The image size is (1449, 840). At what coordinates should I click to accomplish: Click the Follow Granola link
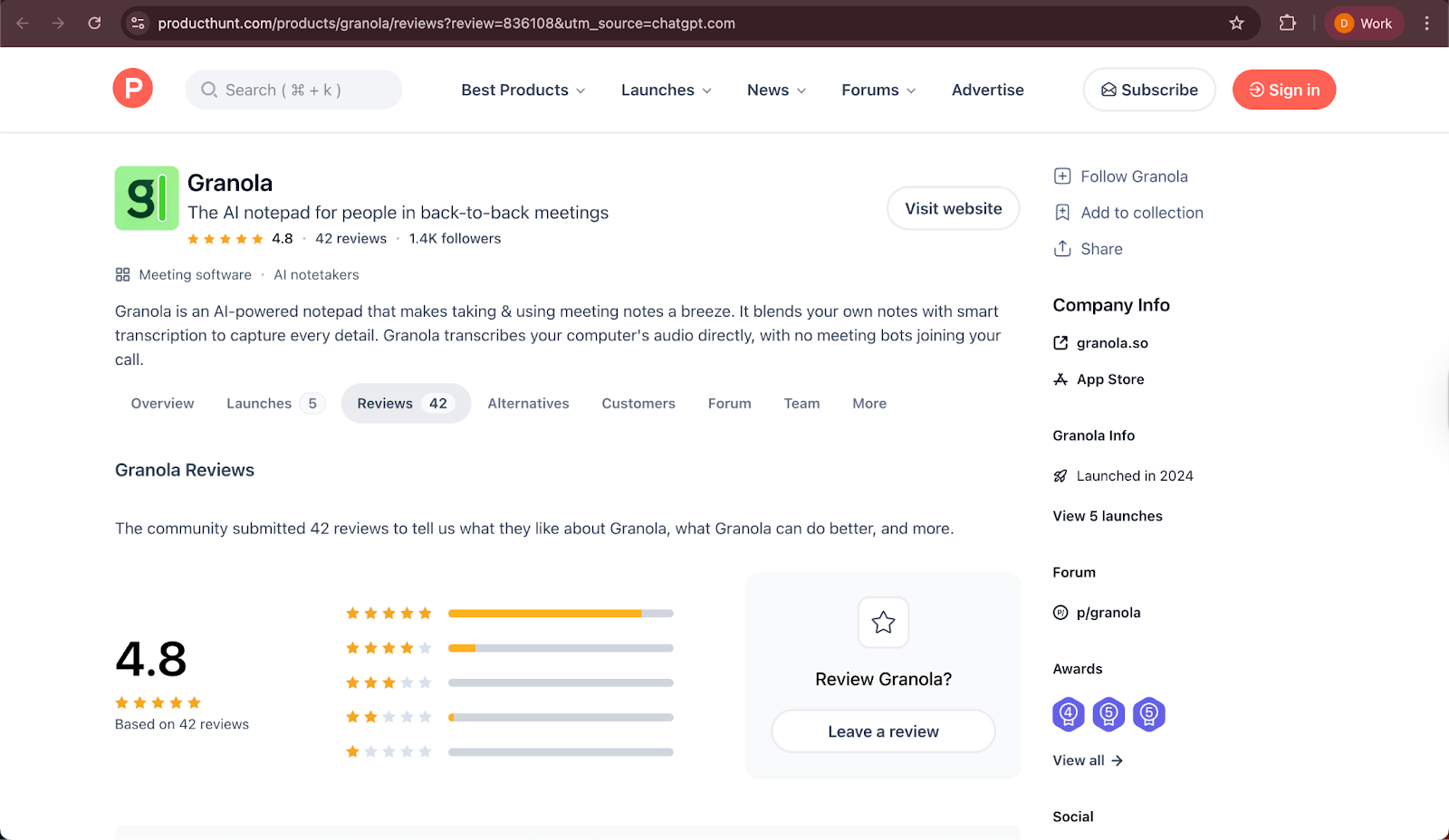pos(1134,177)
